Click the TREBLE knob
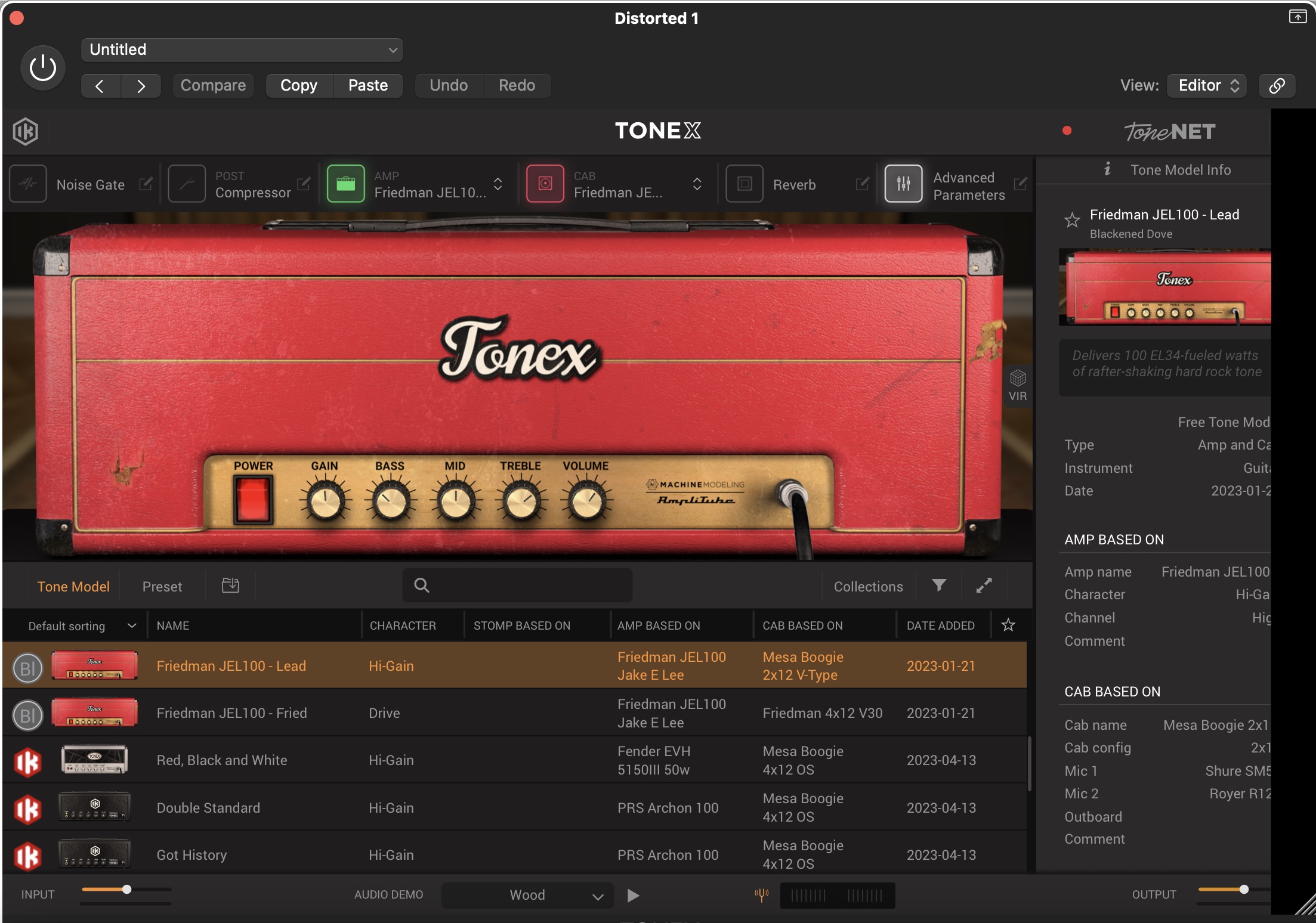This screenshot has height=923, width=1316. point(521,501)
